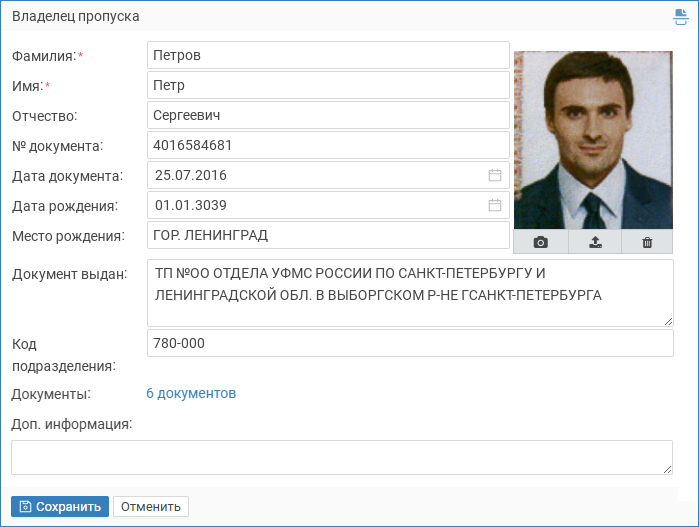Click the pass holder photo thumbnail
Screen dimensions: 699x527
593,140
